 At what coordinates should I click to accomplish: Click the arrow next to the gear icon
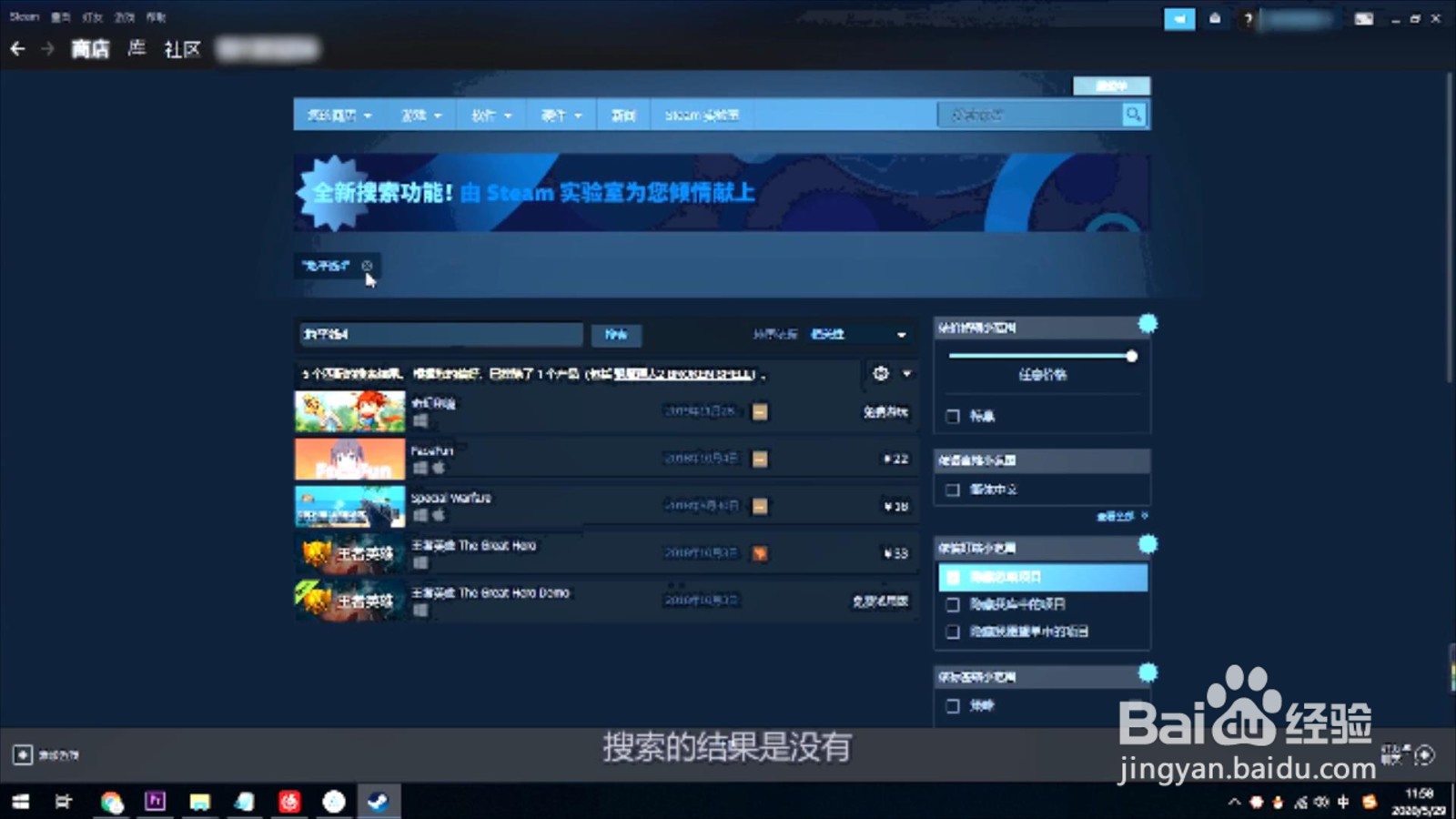(906, 373)
